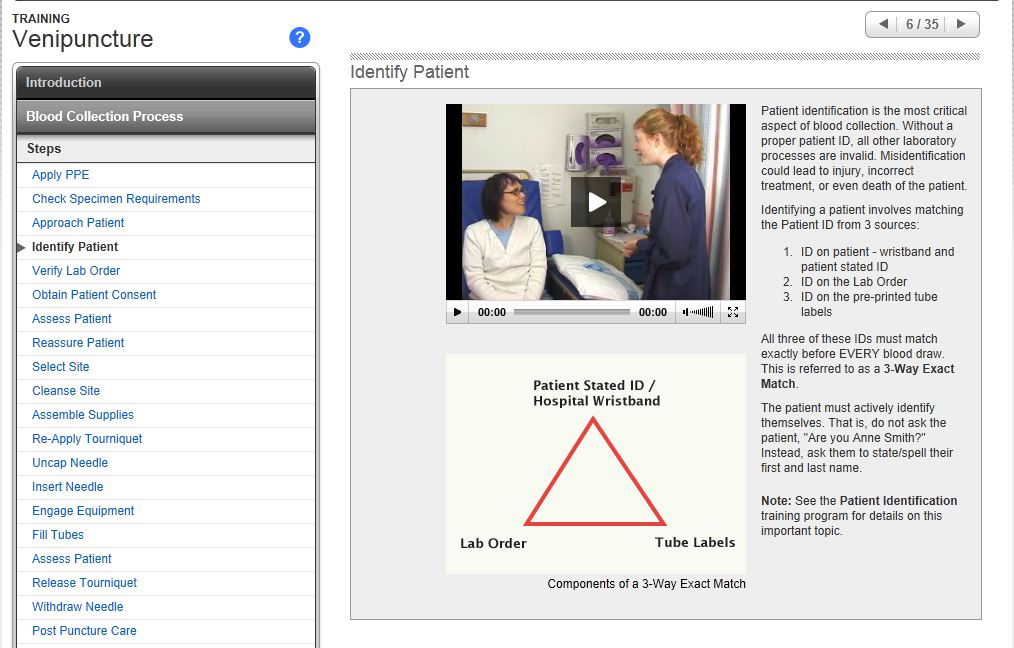Screen dimensions: 1014x648
Task: Select the Verify Lab Order step
Action: pos(76,271)
